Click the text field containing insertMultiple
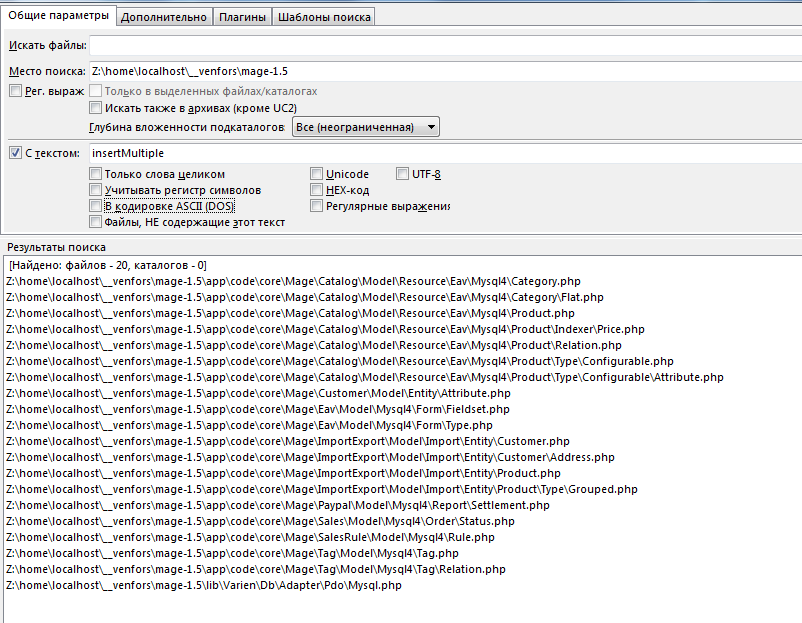This screenshot has height=623, width=802. 445,153
